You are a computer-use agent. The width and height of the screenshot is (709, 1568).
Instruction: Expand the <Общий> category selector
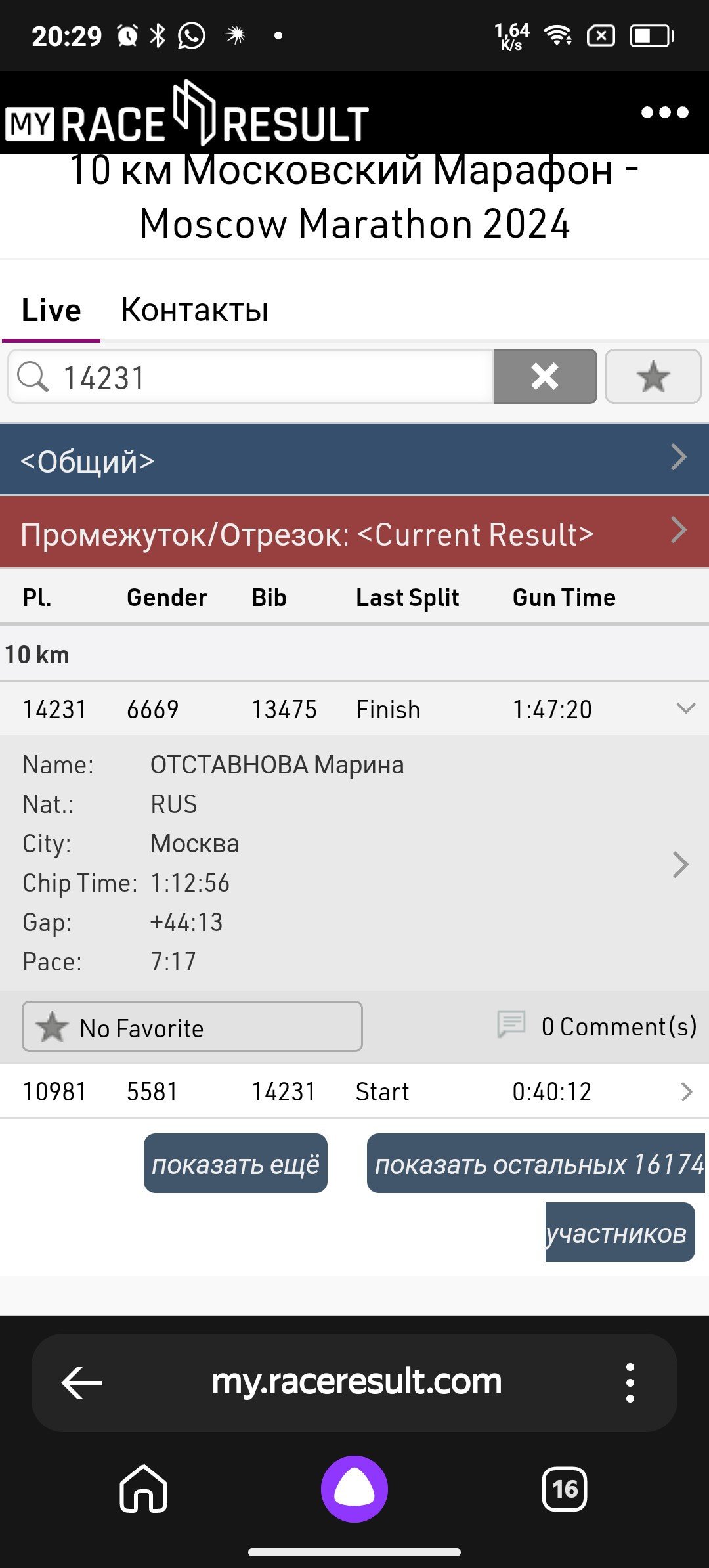tap(354, 459)
